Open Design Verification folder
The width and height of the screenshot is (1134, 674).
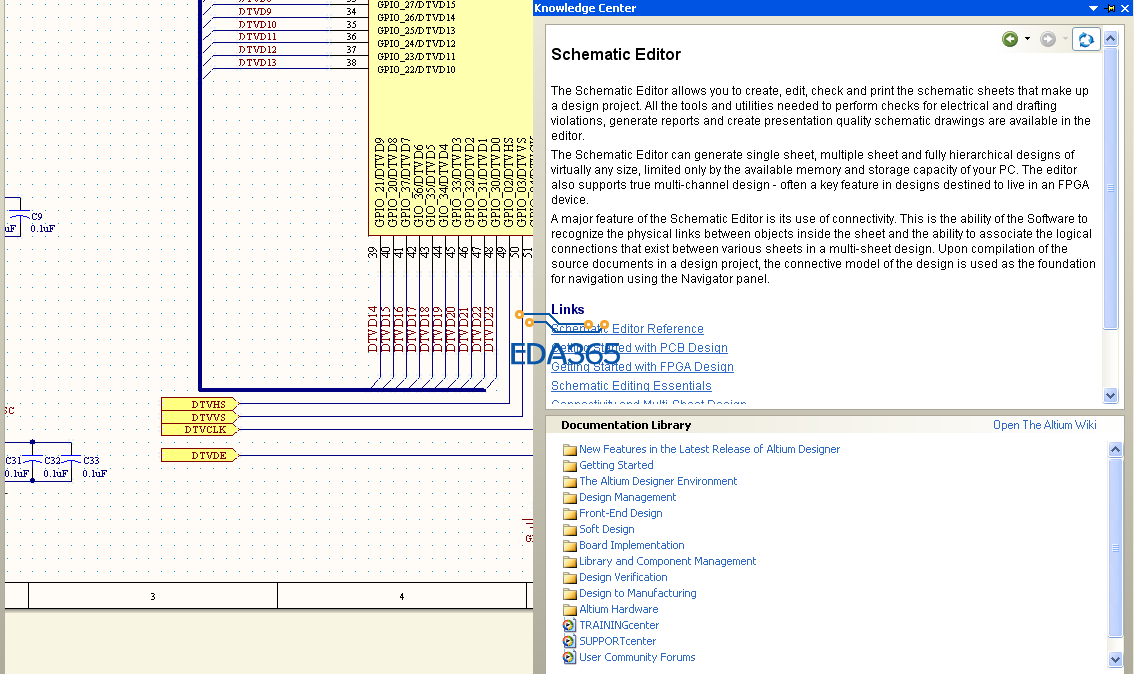[623, 577]
